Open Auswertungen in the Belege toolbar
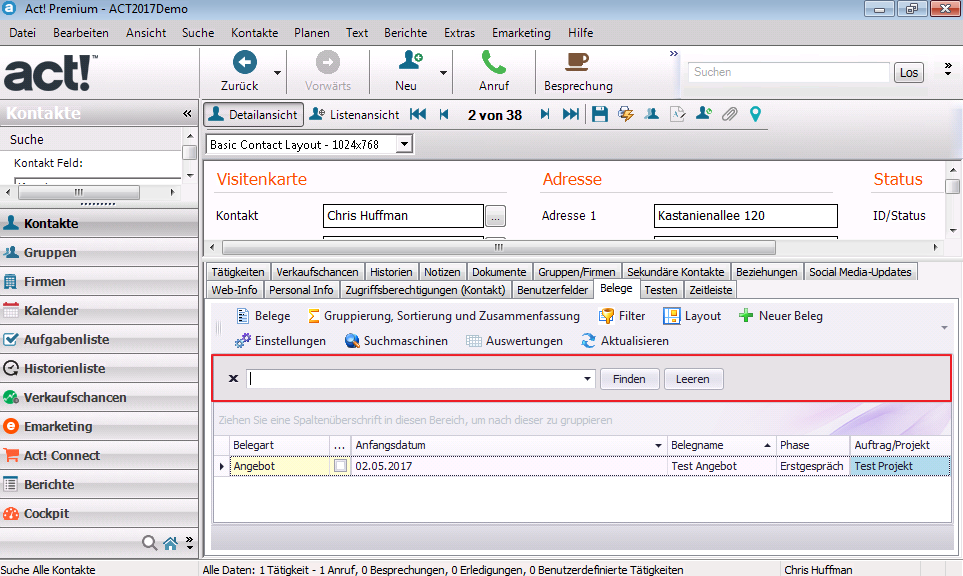 click(x=514, y=341)
